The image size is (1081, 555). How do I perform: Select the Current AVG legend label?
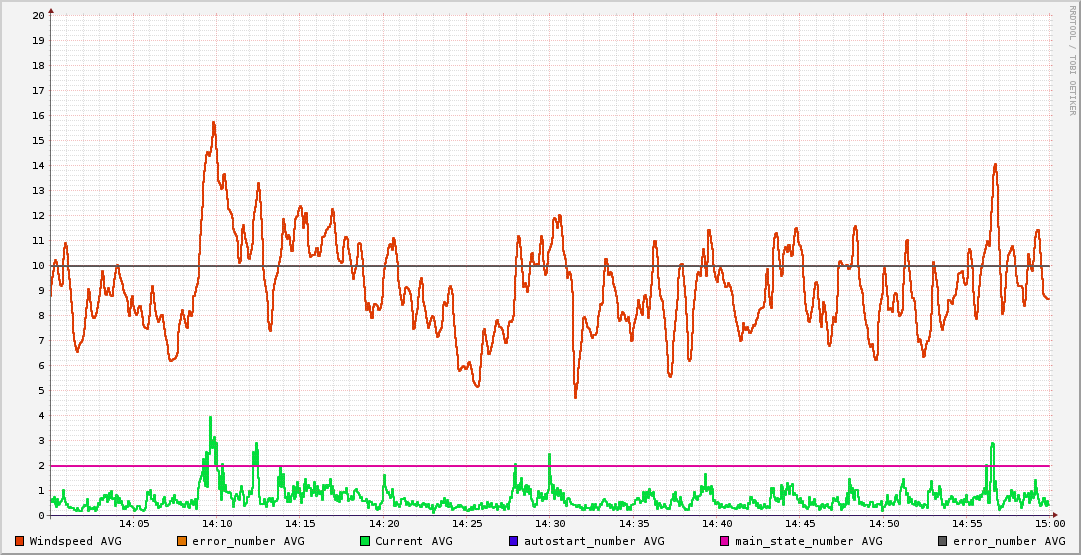(x=413, y=541)
